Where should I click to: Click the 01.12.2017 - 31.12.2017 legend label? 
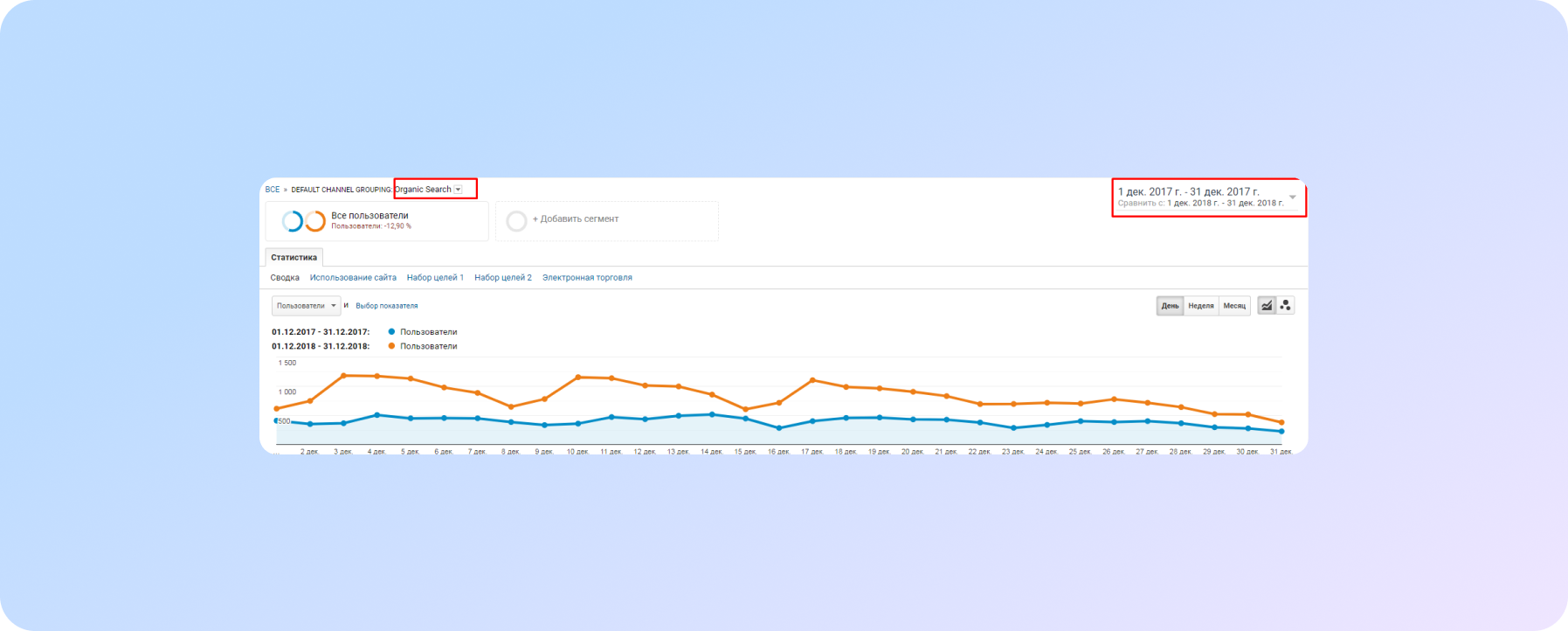[321, 332]
